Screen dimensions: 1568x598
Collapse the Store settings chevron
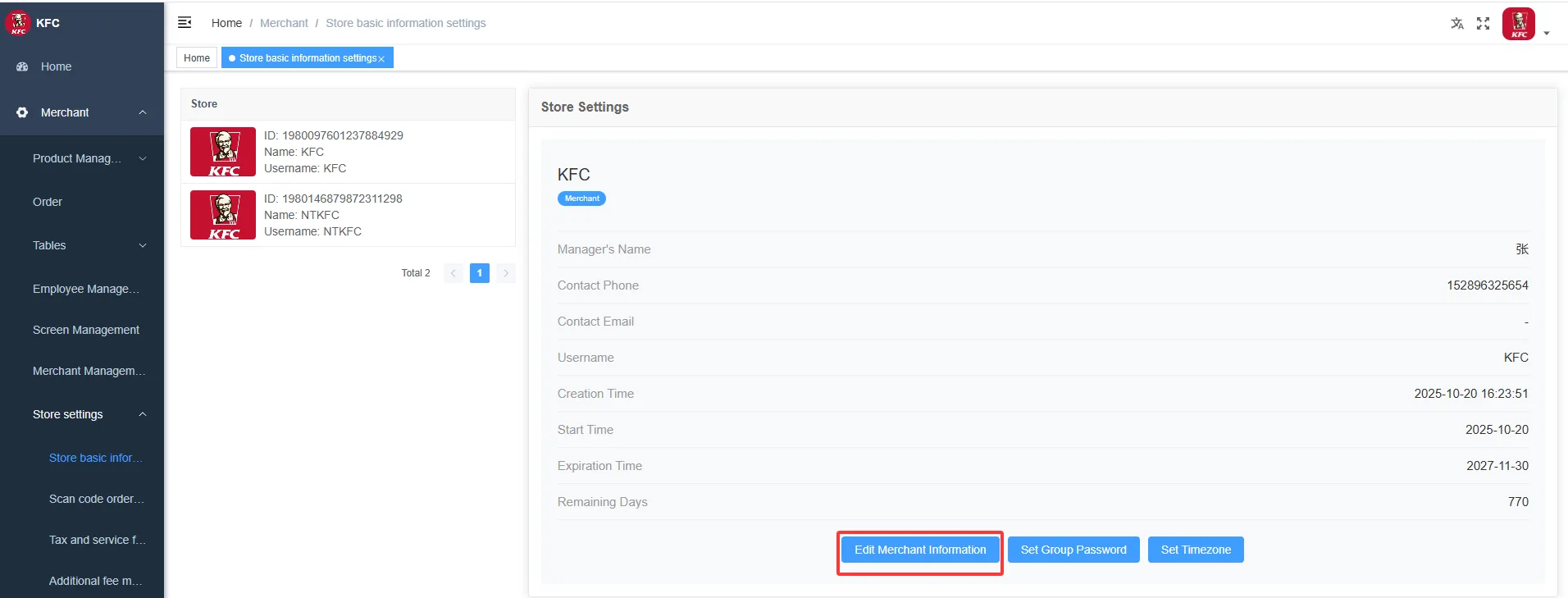tap(143, 414)
